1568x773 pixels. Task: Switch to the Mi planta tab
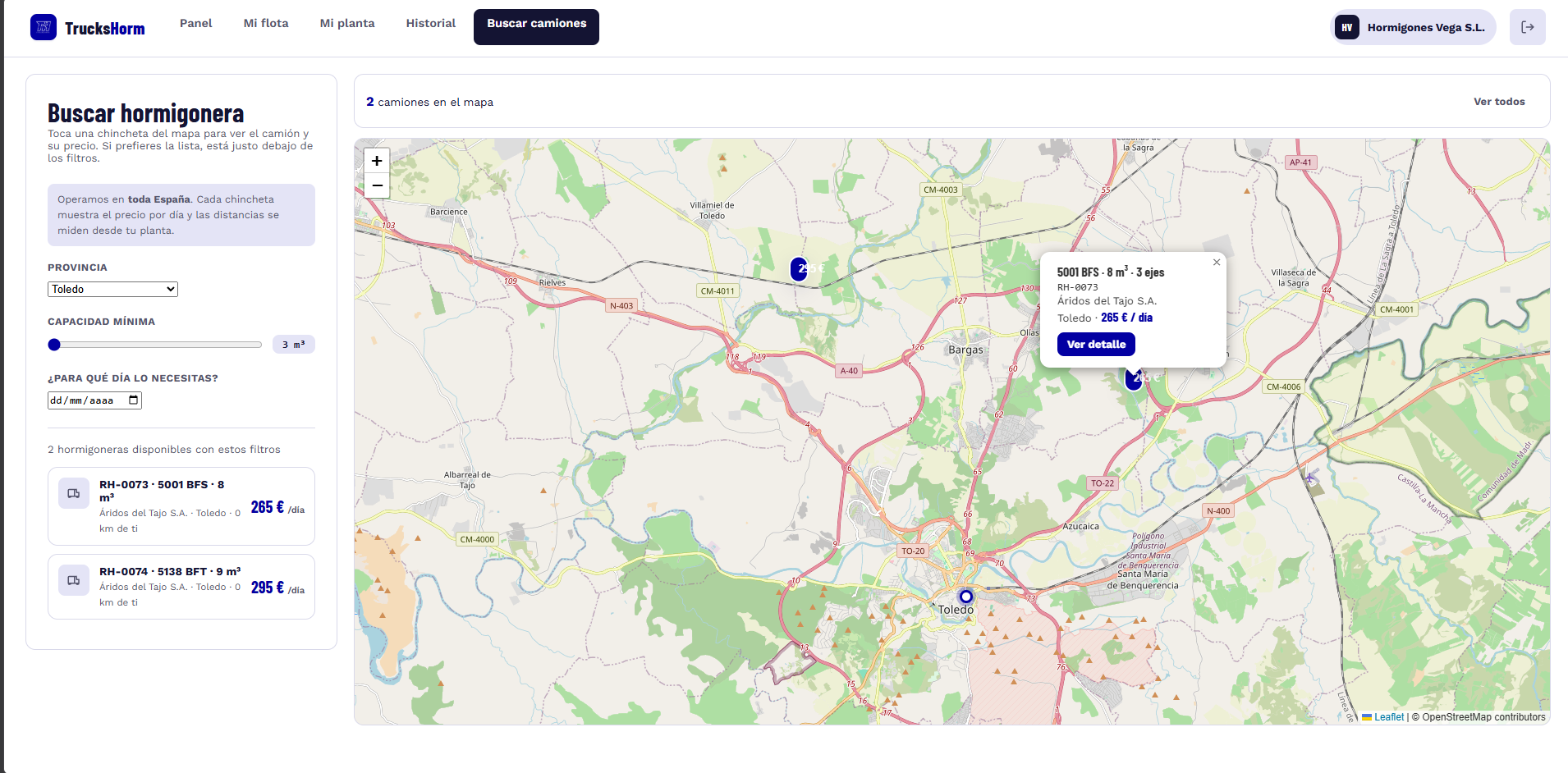(347, 23)
